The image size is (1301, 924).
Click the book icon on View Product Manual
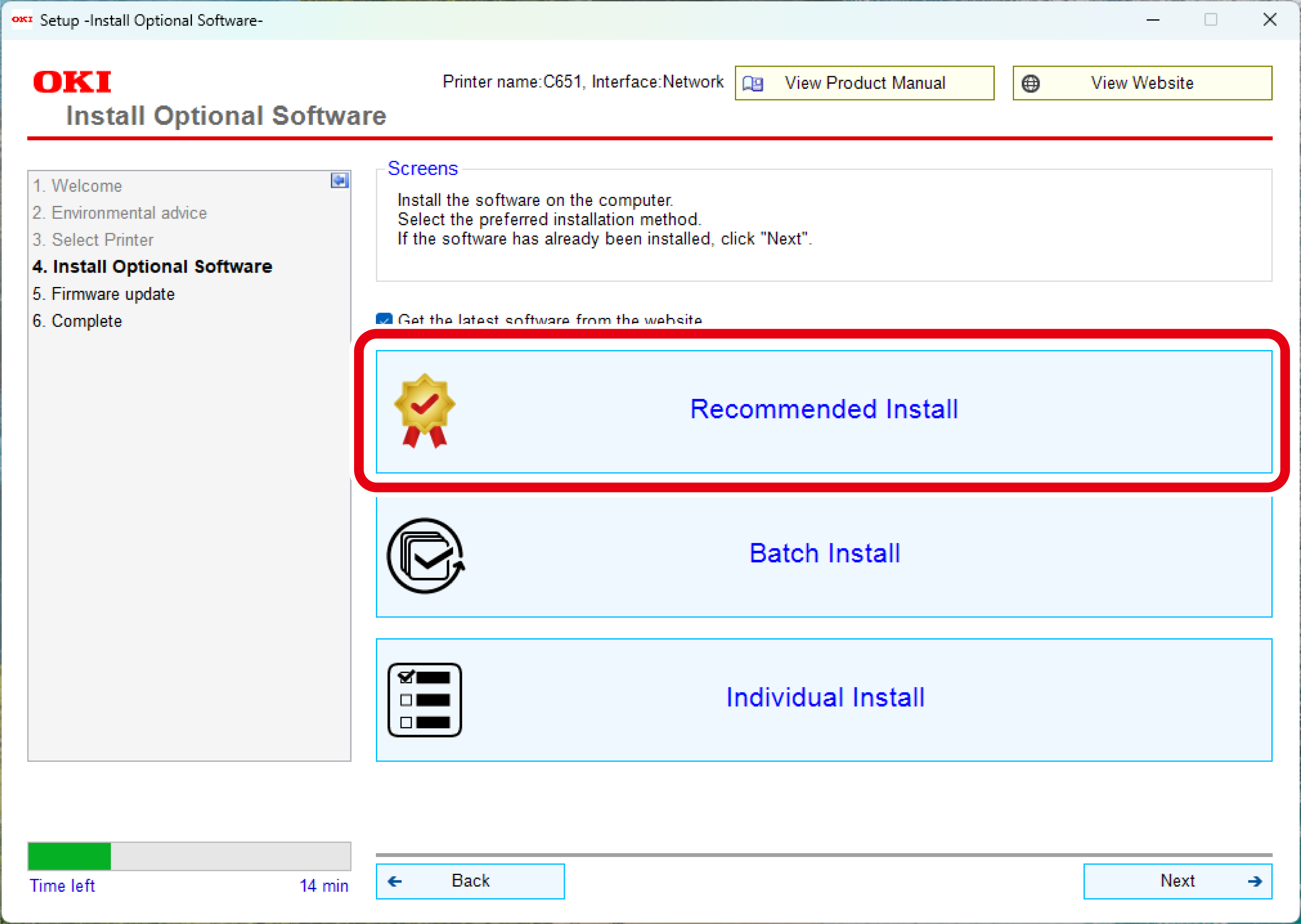coord(753,84)
